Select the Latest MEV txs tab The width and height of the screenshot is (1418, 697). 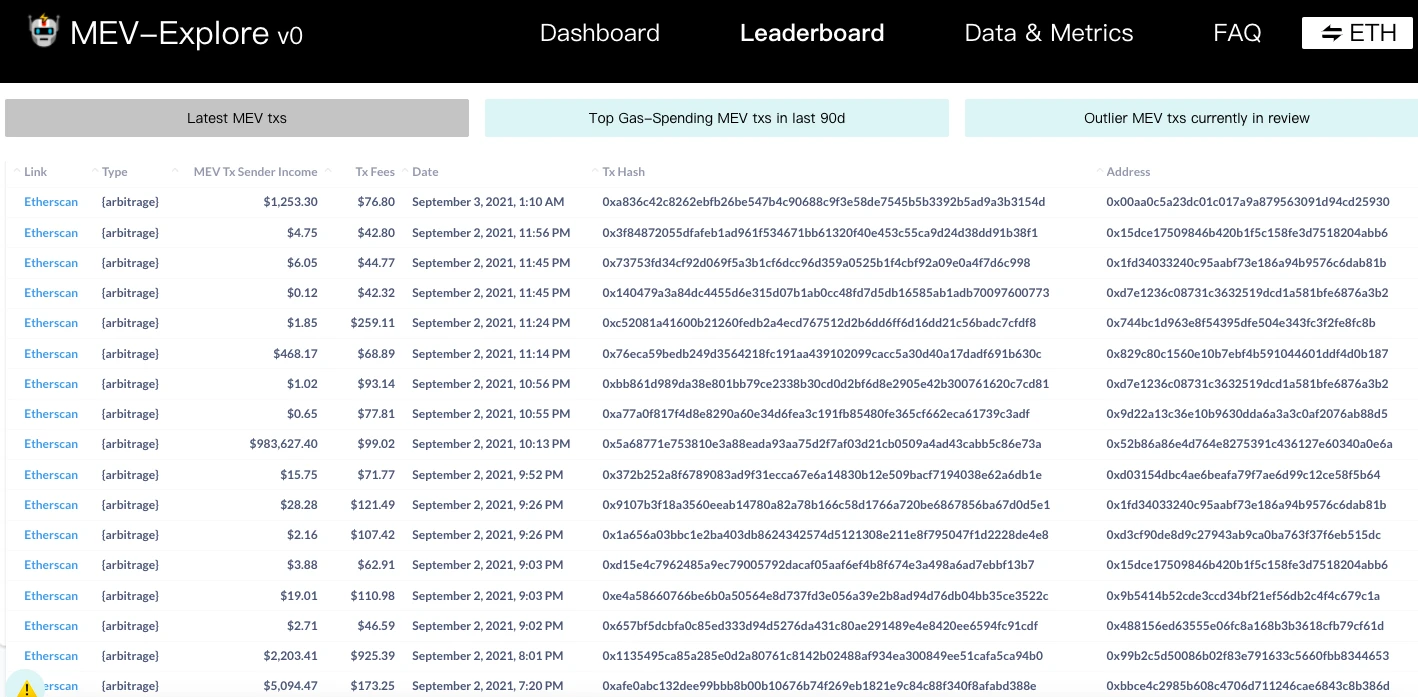[x=237, y=118]
